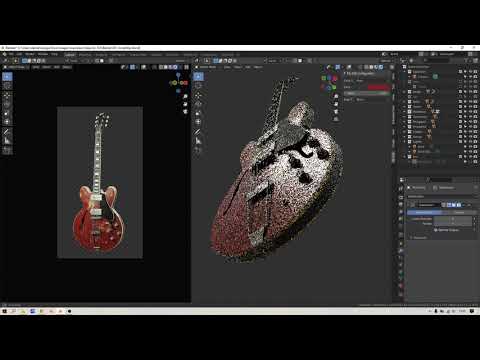480x360 pixels.
Task: Toggle Subdivision modifier render visibility
Action: pyautogui.click(x=459, y=205)
